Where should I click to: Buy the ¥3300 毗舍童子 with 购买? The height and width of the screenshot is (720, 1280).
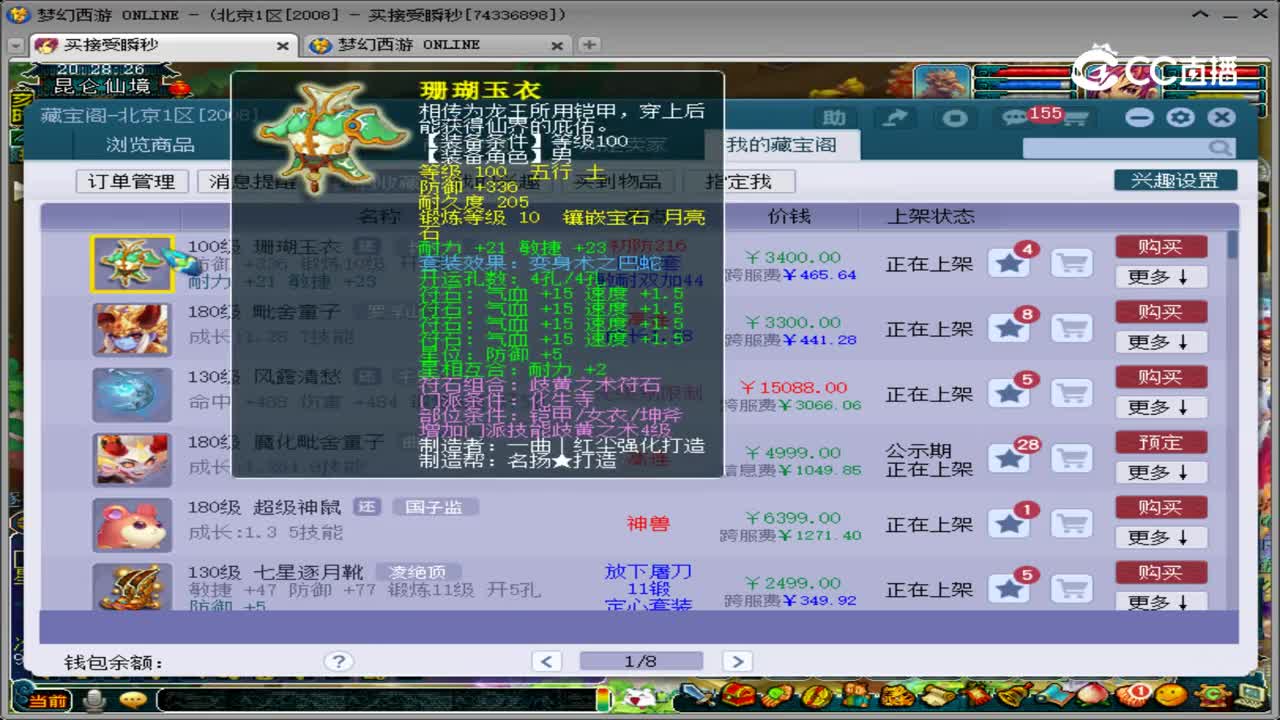(x=1161, y=312)
